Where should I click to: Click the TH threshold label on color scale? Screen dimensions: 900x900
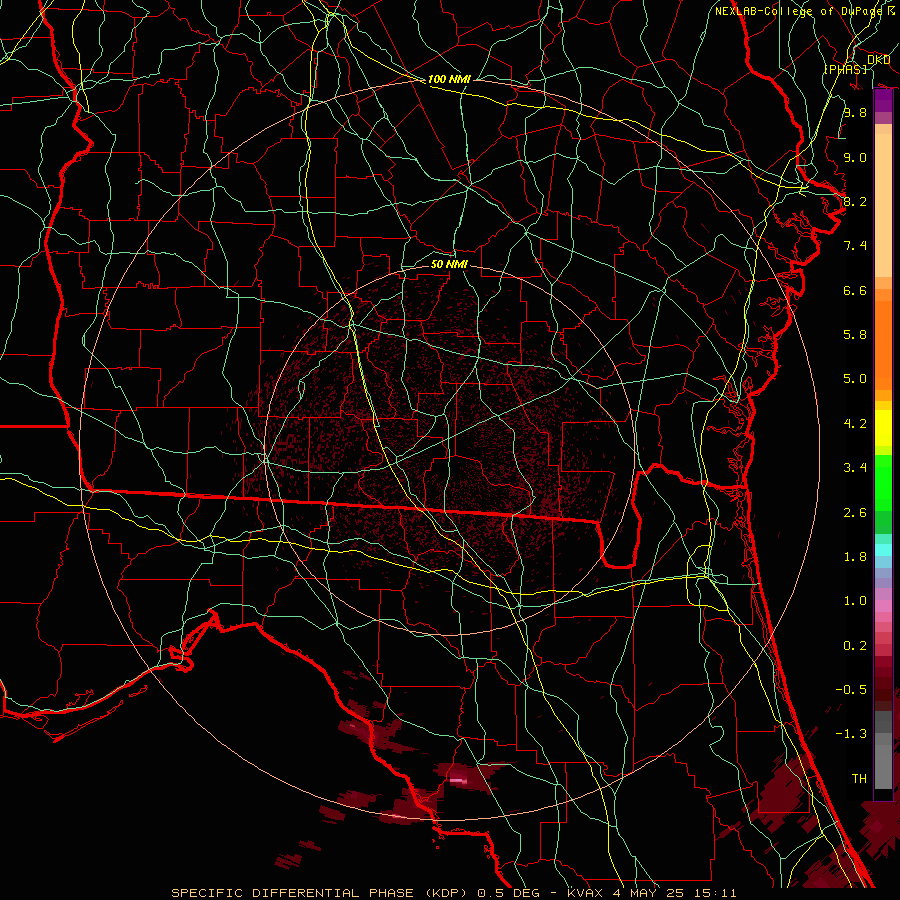click(859, 779)
